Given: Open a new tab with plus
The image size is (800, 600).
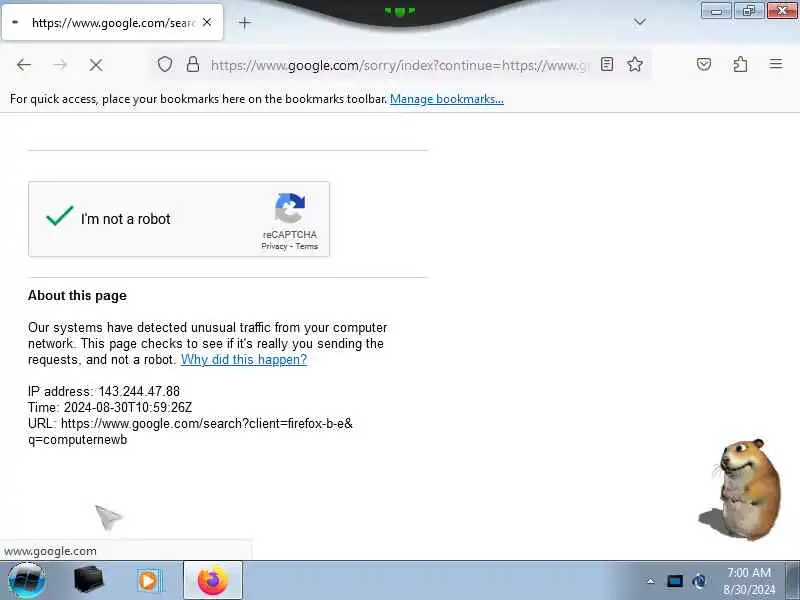Looking at the screenshot, I should (x=245, y=22).
